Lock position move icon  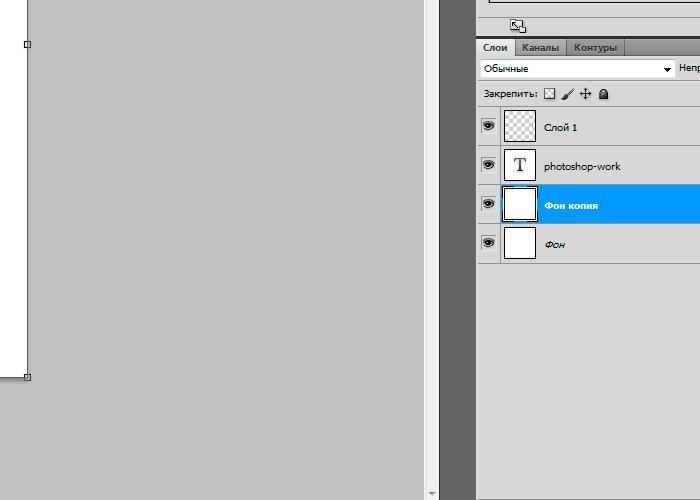point(585,94)
